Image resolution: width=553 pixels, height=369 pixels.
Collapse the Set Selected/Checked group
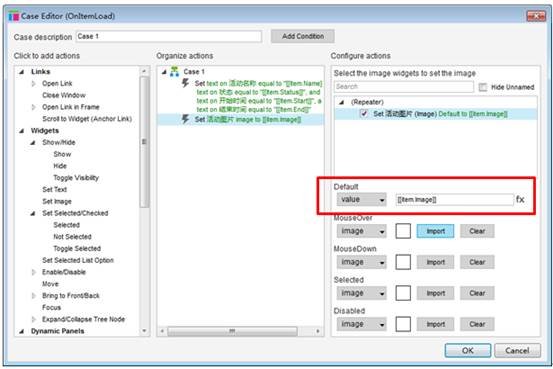tap(33, 213)
